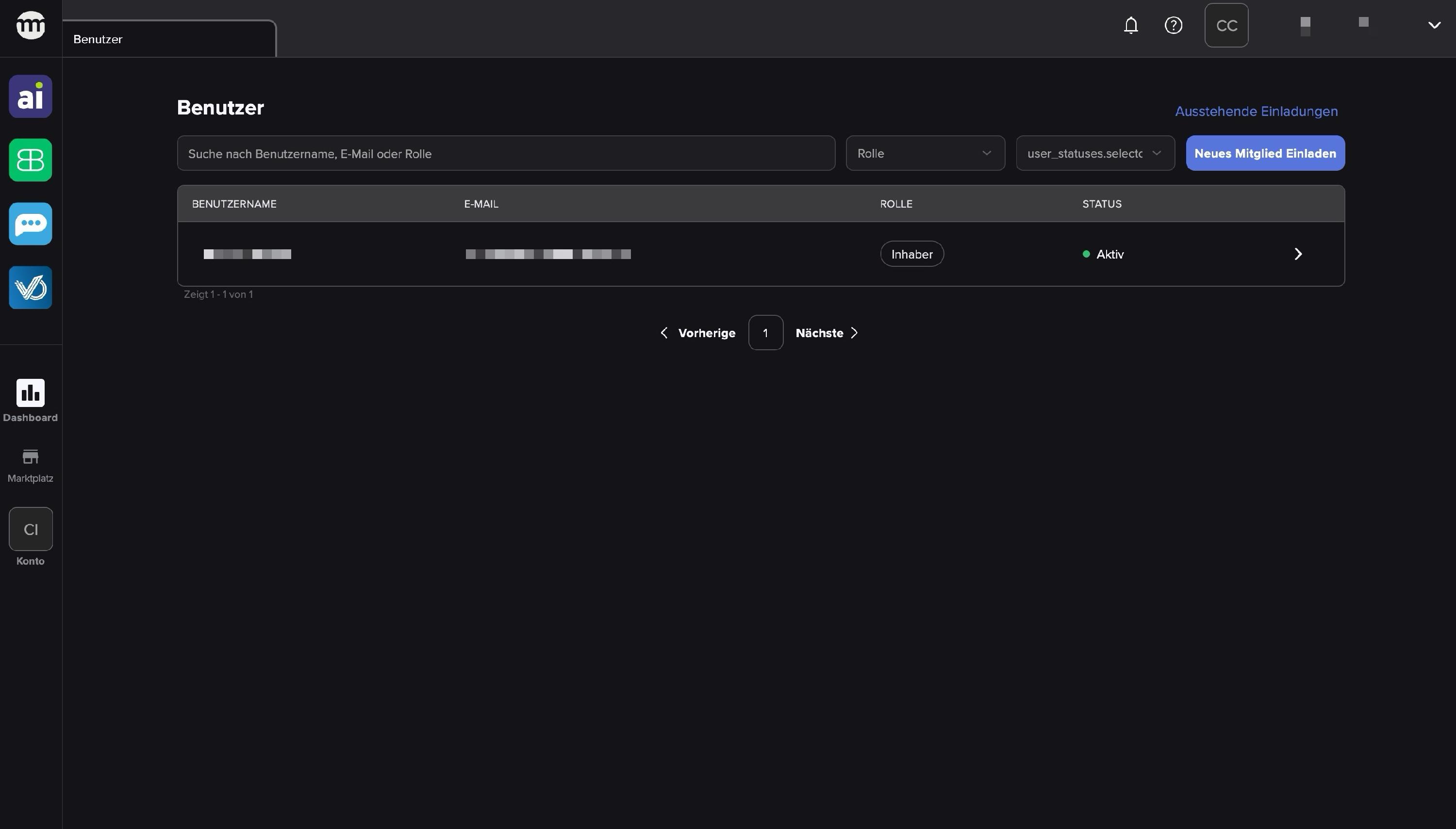Click the mm logo at top left
The height and width of the screenshot is (829, 1456).
[30, 25]
